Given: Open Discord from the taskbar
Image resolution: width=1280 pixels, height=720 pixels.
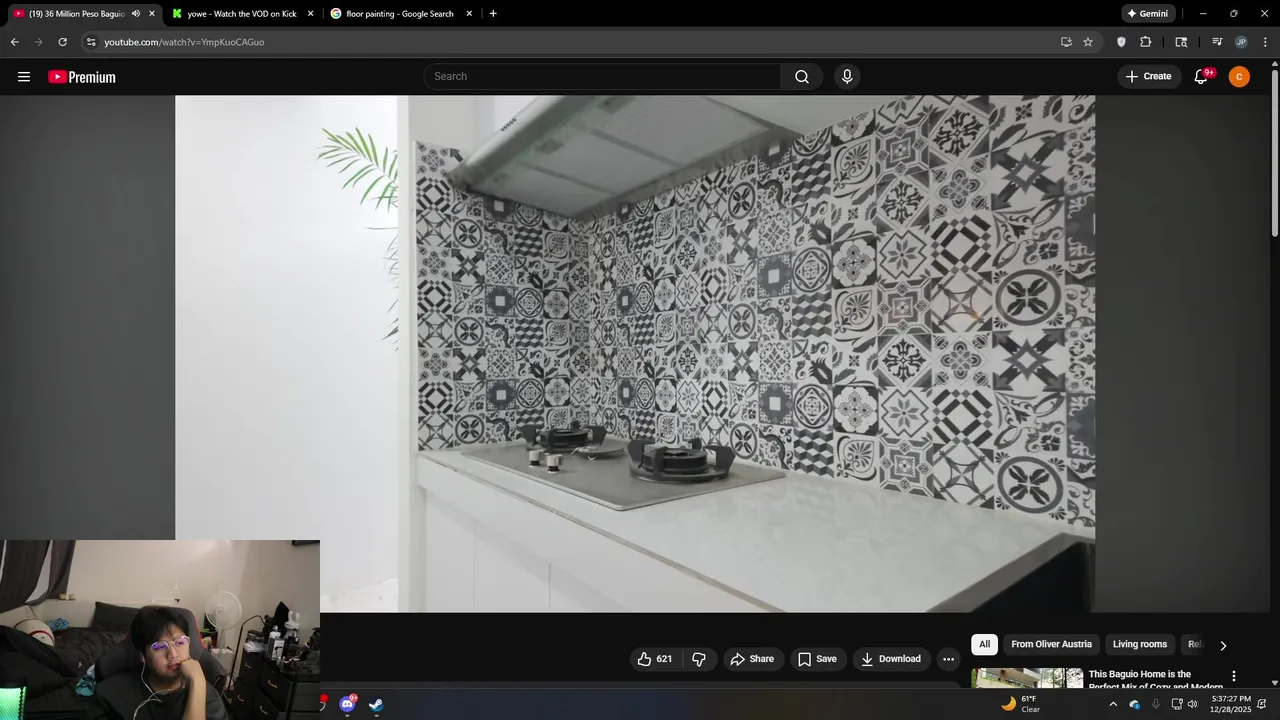Looking at the screenshot, I should tap(347, 704).
